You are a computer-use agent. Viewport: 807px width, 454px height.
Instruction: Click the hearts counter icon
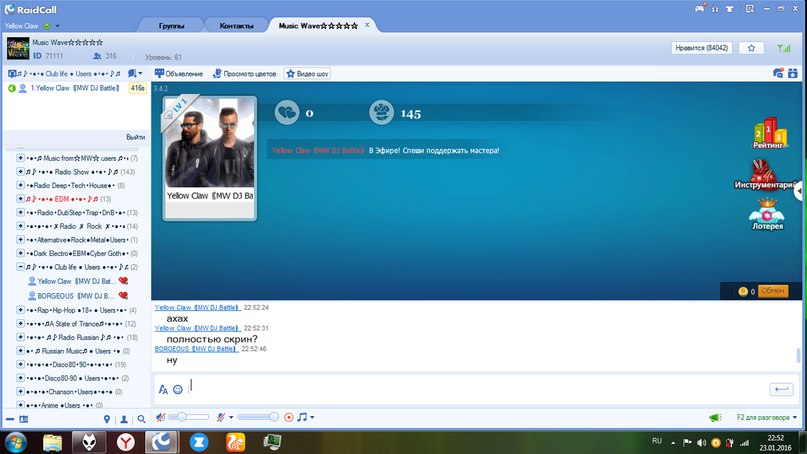pyautogui.click(x=287, y=112)
